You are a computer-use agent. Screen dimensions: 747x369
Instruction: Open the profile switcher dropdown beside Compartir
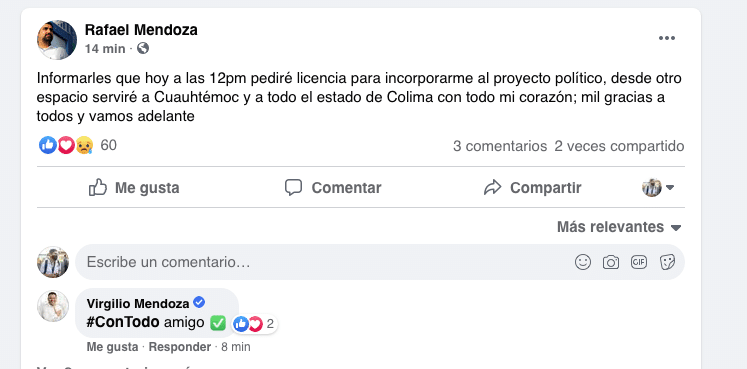coord(658,188)
